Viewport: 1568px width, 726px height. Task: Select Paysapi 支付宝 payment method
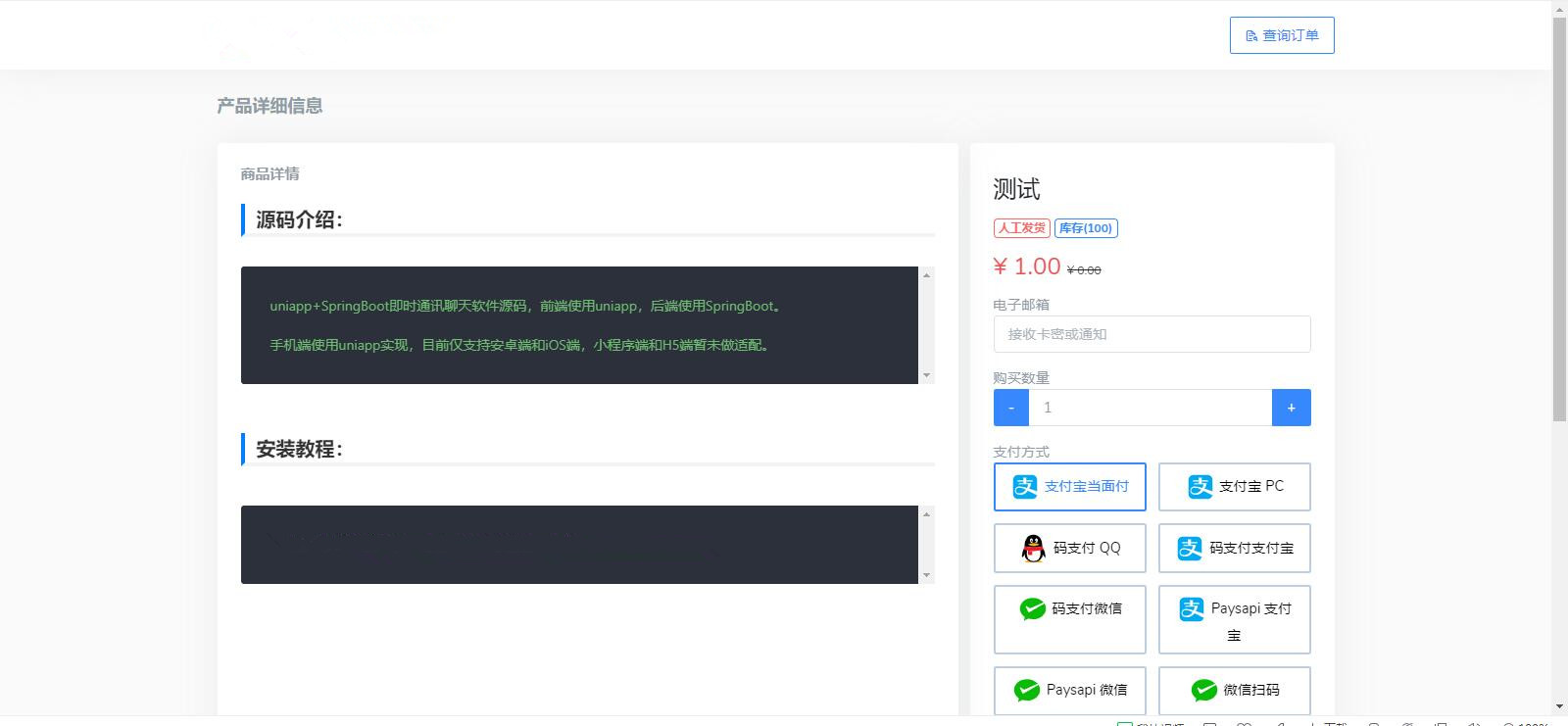[x=1235, y=619]
